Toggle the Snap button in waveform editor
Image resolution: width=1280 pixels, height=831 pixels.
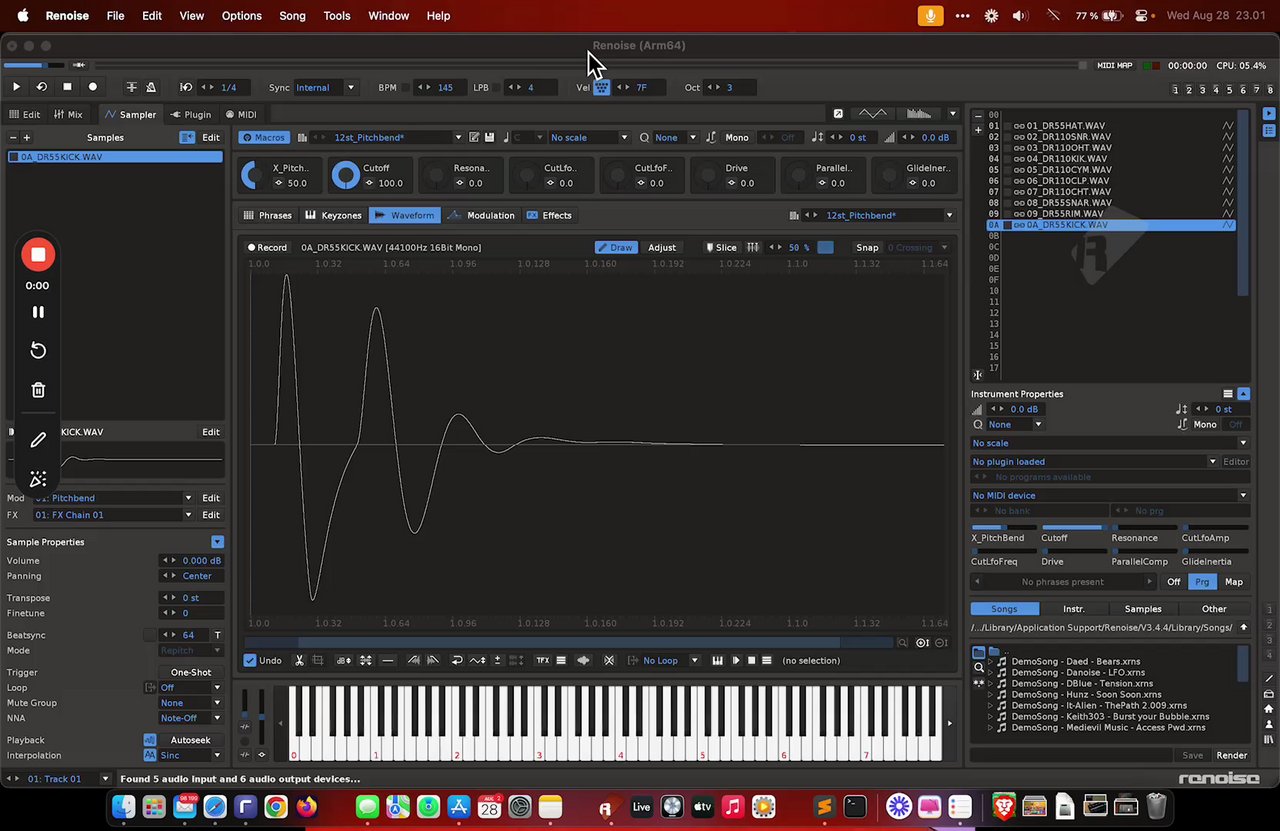coord(867,247)
